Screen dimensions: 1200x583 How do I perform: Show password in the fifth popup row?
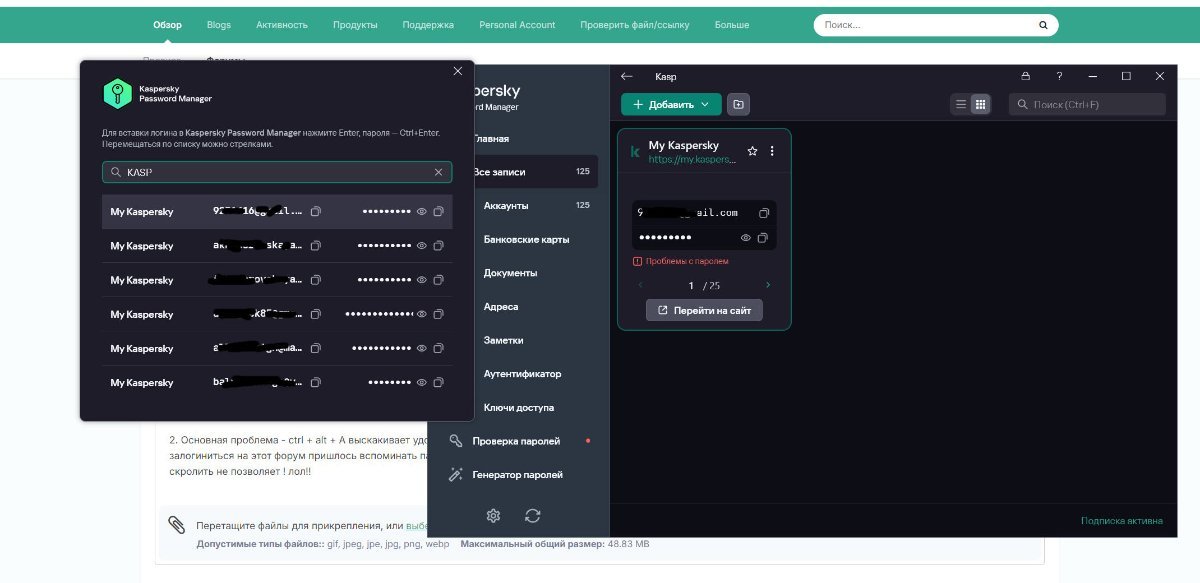422,348
